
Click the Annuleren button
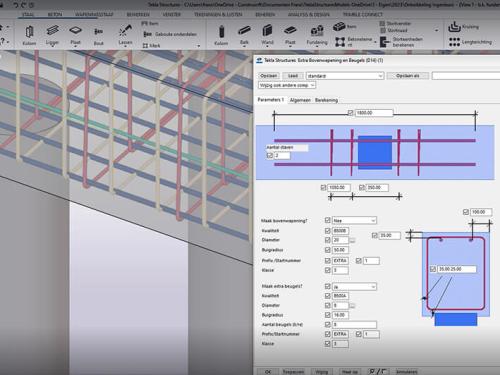pos(407,372)
